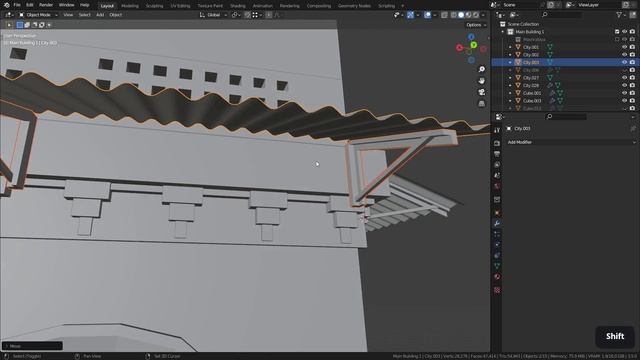Toggle proportional editing in viewport header
This screenshot has width=640, height=360.
click(x=269, y=15)
